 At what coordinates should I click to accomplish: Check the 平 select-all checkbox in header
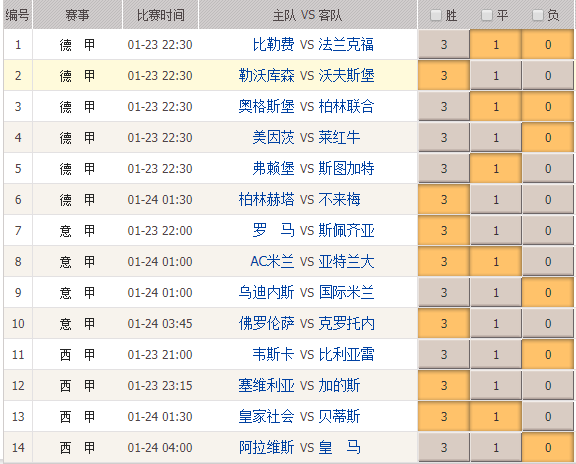(487, 15)
